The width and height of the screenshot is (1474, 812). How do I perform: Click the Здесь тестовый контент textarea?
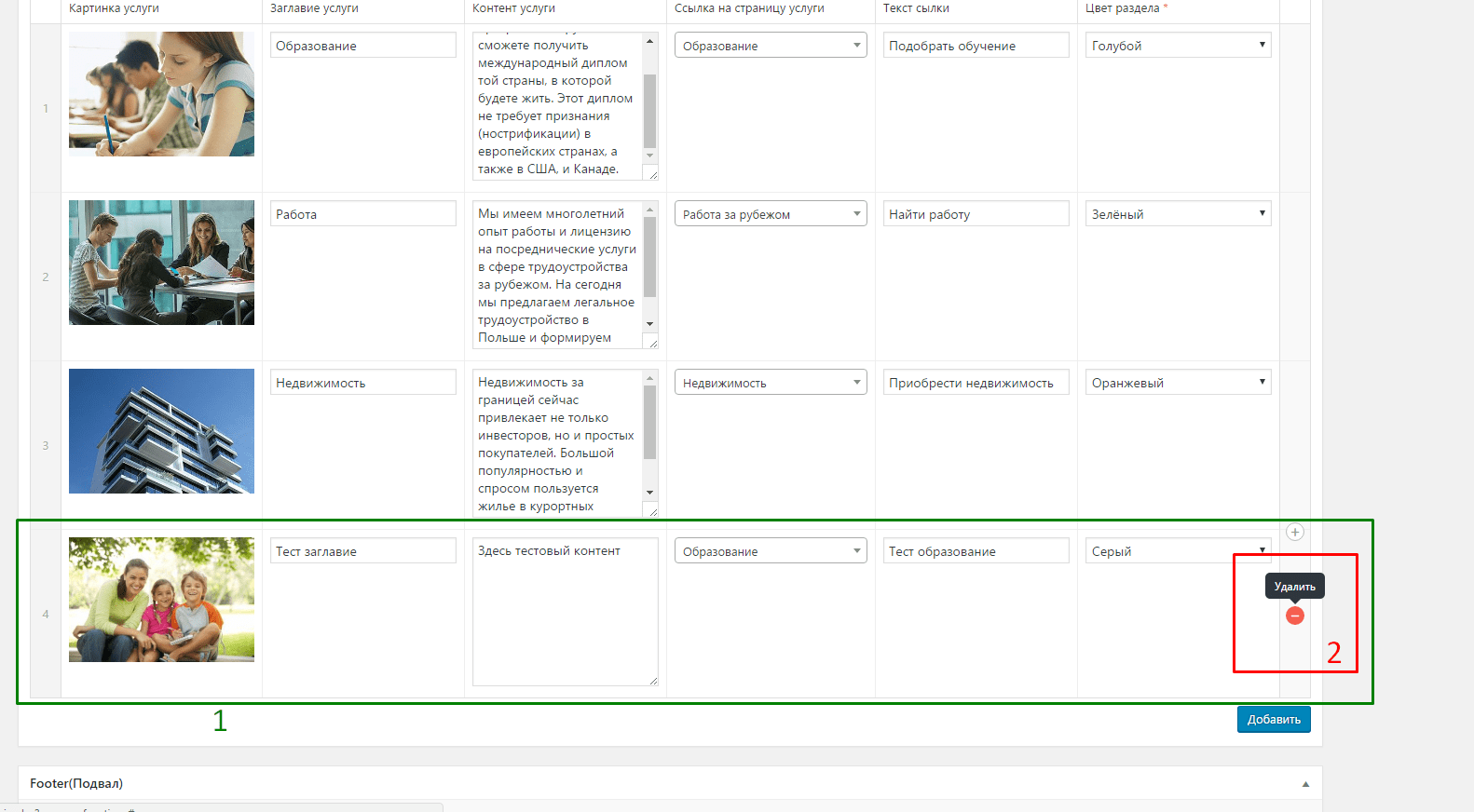565,612
